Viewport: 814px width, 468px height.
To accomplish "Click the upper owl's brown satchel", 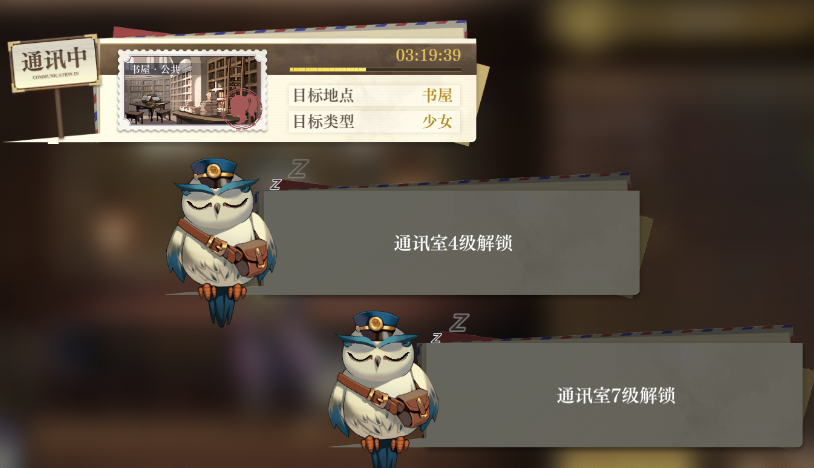I will (252, 258).
